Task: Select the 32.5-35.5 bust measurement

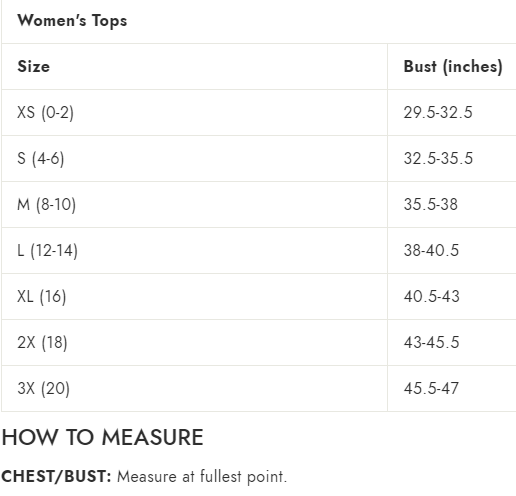Action: click(x=438, y=158)
